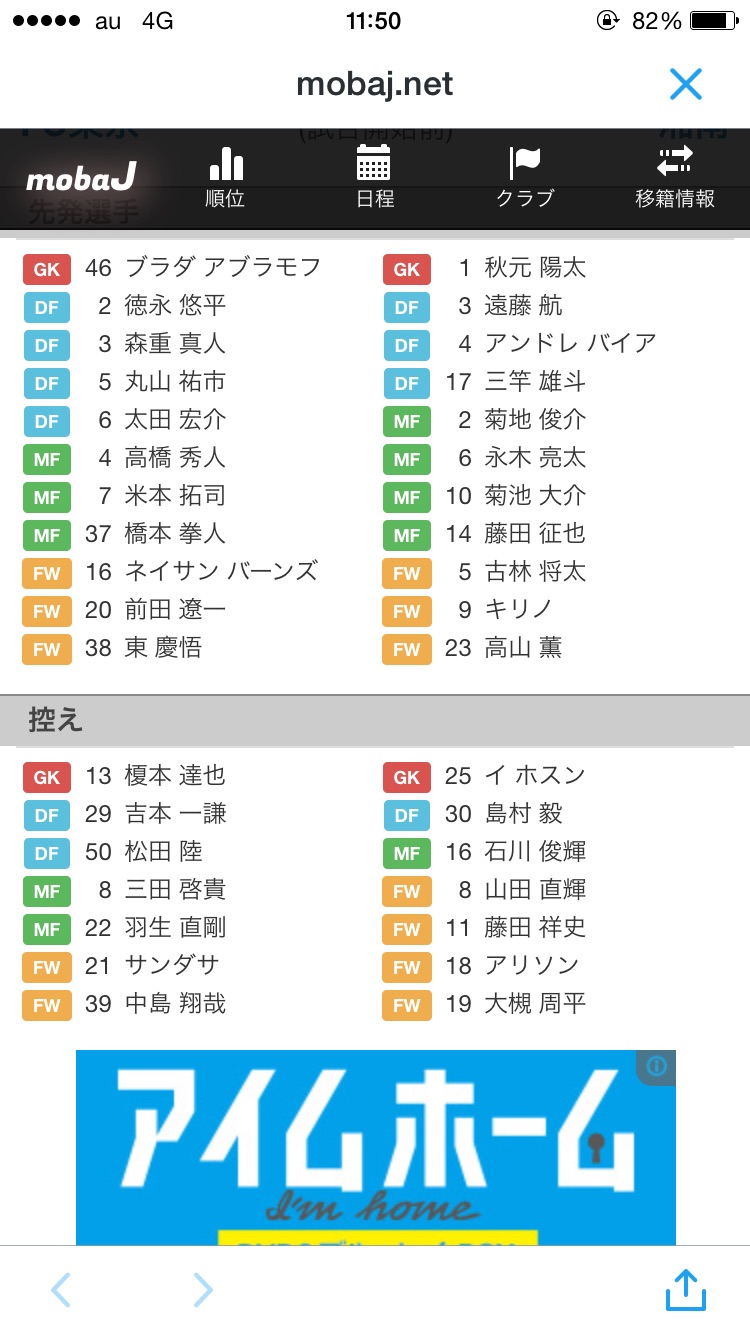Close the browser with the X icon
This screenshot has width=750, height=1334.
686,84
